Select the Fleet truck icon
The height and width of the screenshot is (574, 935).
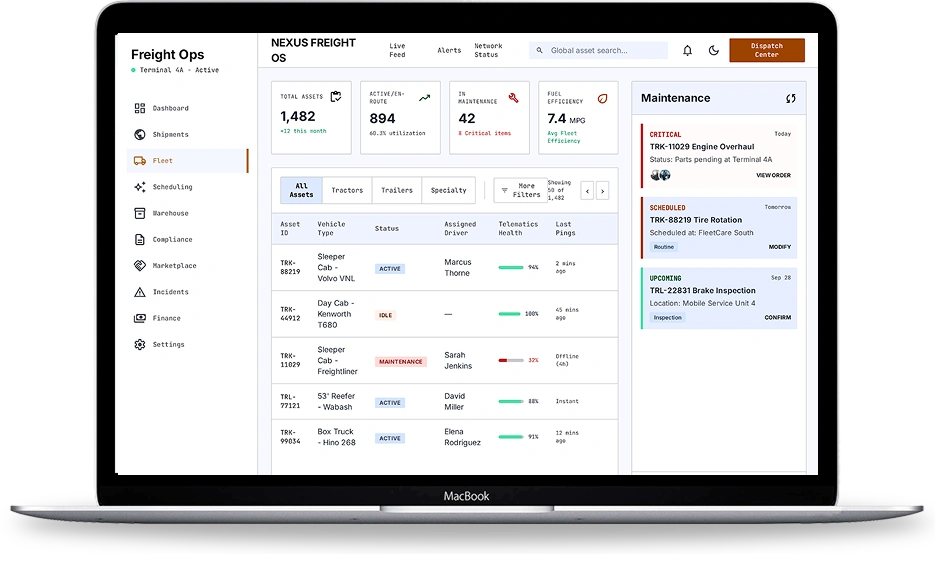(x=140, y=160)
